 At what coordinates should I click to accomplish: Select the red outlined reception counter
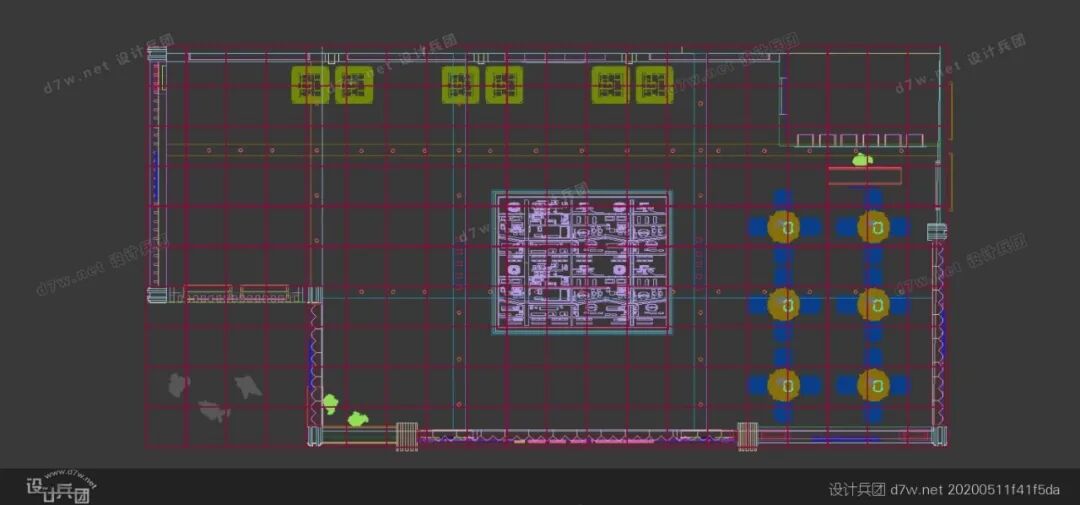864,176
